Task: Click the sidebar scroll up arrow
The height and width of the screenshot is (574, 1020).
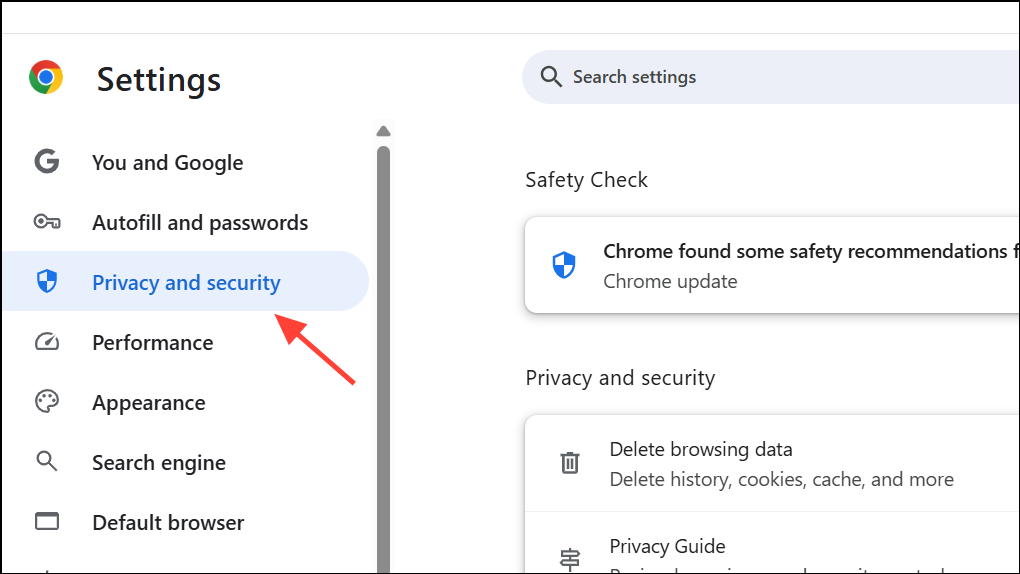Action: click(x=383, y=131)
